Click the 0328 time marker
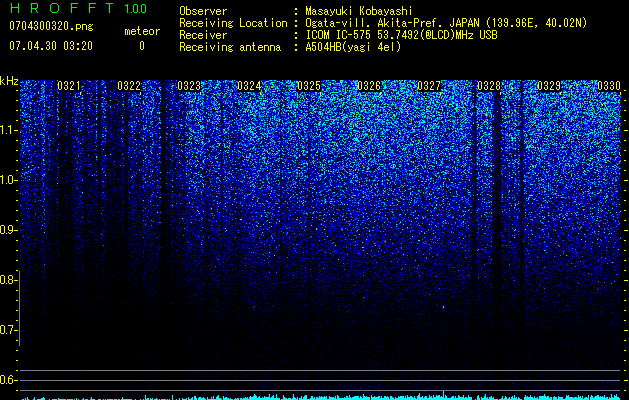This screenshot has height=400, width=629. pos(489,86)
